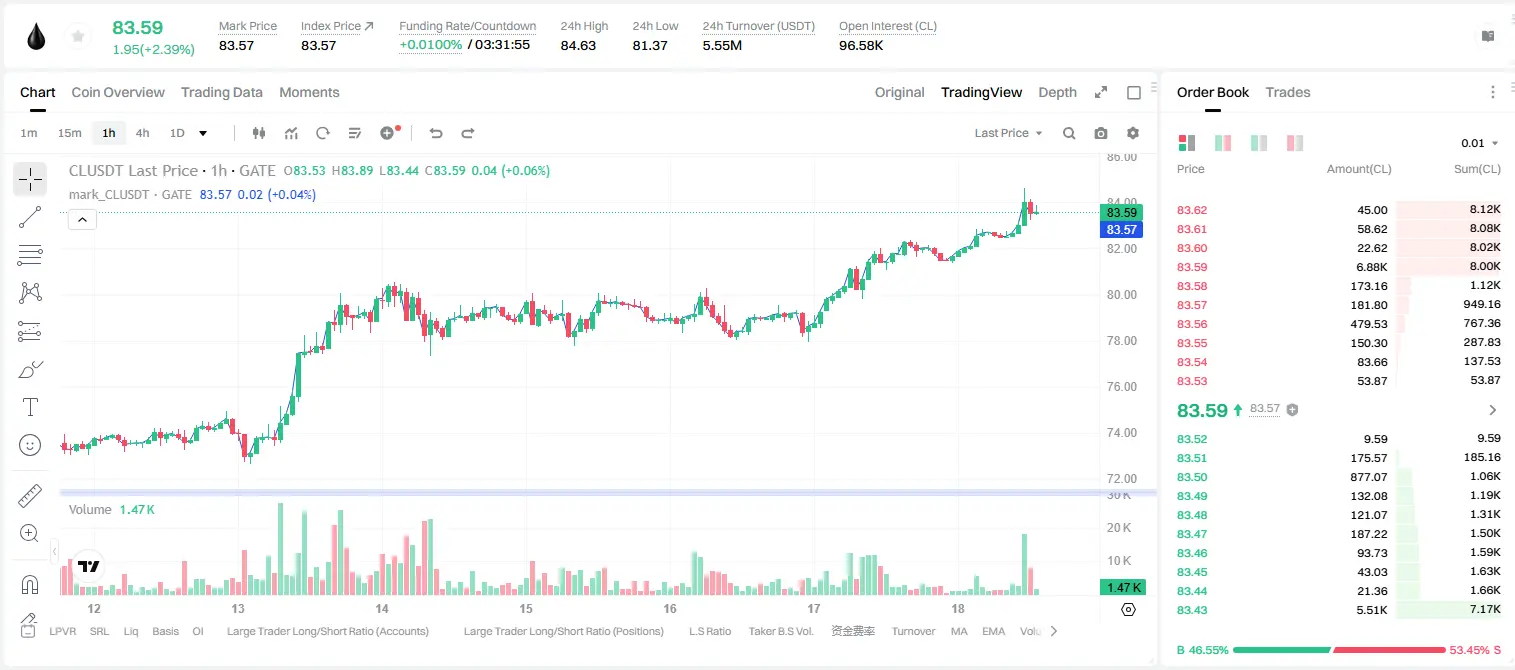Click the TradingView logo on chart

coord(88,566)
